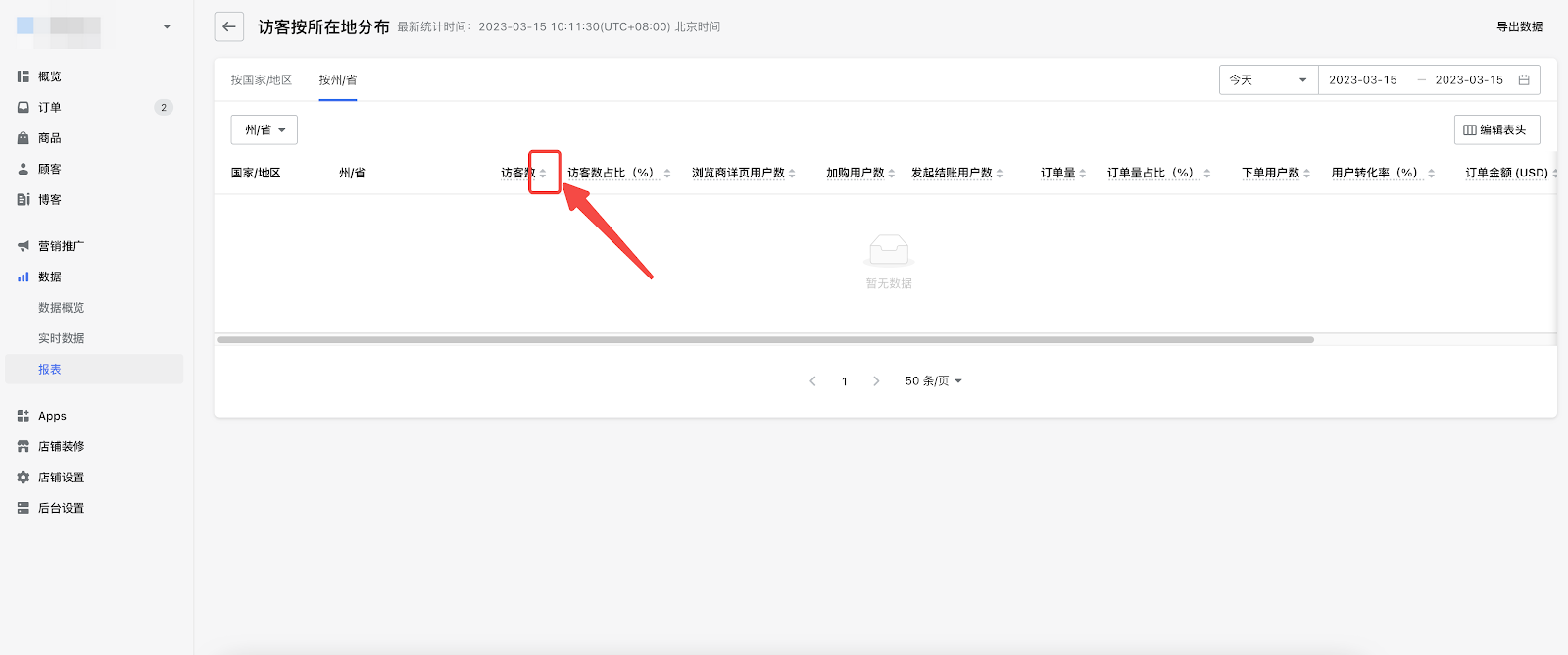Open the 50 条/页 page size dropdown
Screen dimensions: 1568x655
(x=933, y=381)
